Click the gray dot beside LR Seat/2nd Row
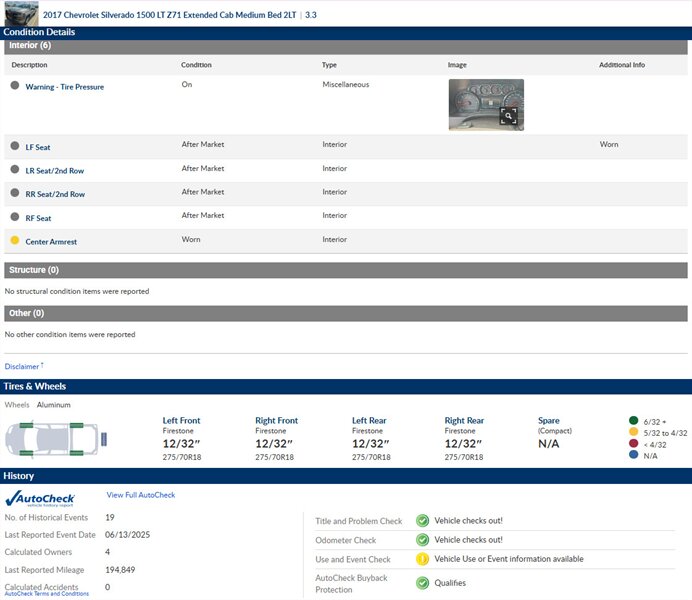Viewport: 692px width, 600px height. [x=15, y=169]
